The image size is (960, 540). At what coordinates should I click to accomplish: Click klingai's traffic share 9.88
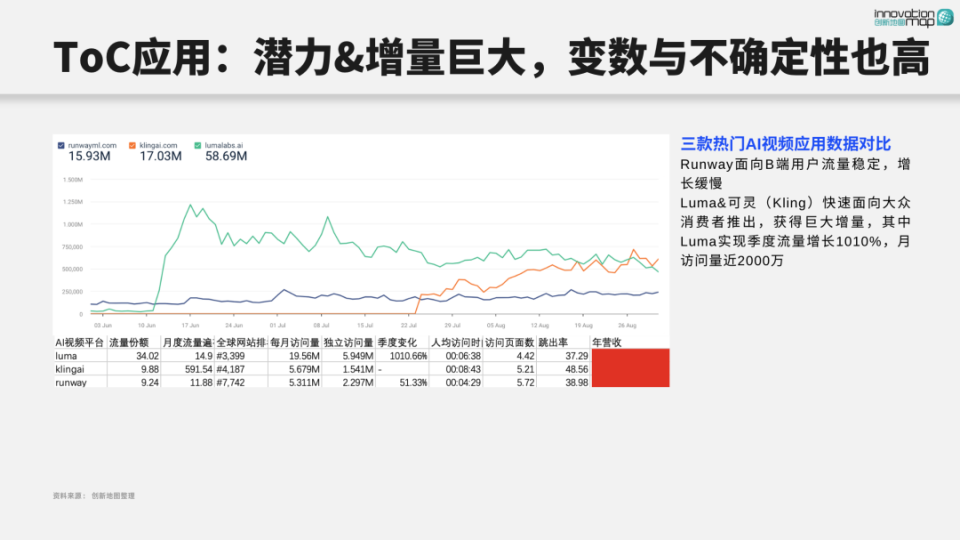point(149,370)
